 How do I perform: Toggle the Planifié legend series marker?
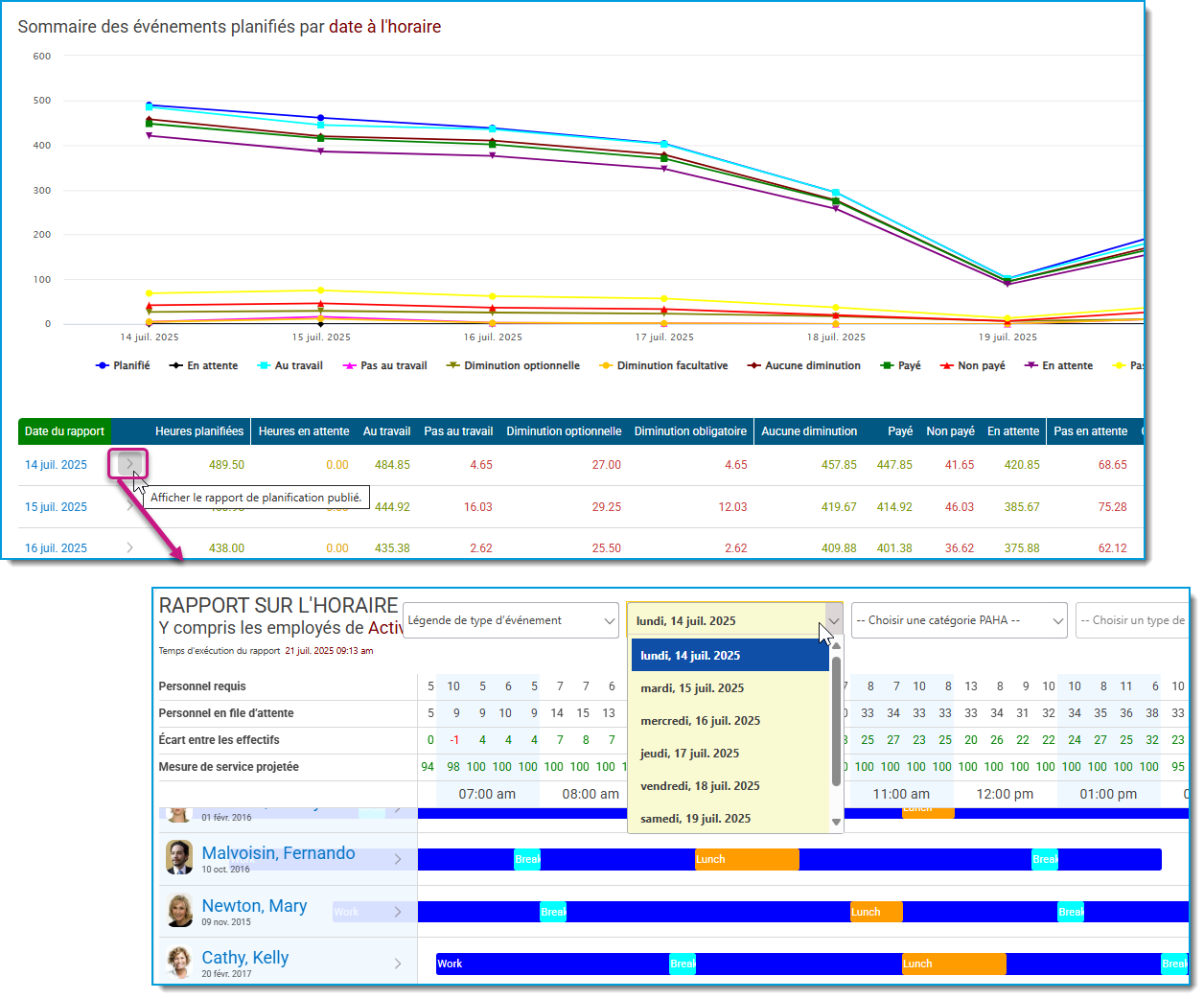103,365
